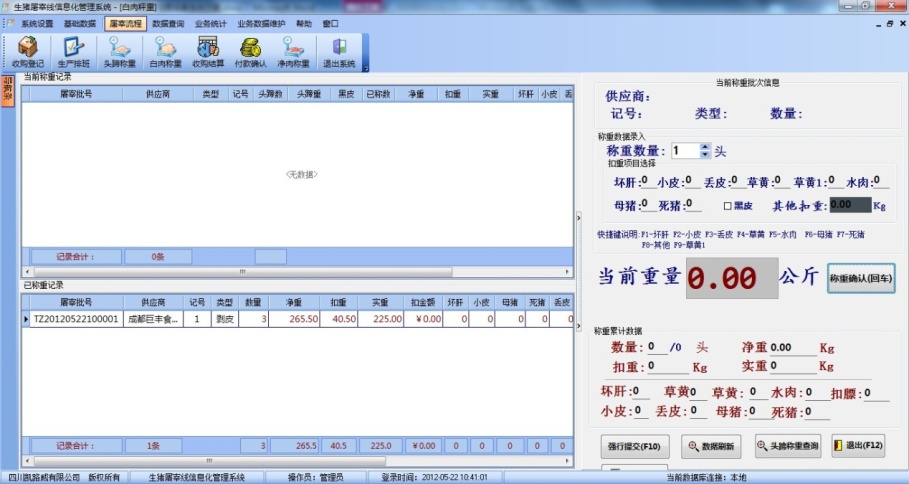
Task: Sort by 数量 column in 已称重记录
Action: pyautogui.click(x=253, y=302)
